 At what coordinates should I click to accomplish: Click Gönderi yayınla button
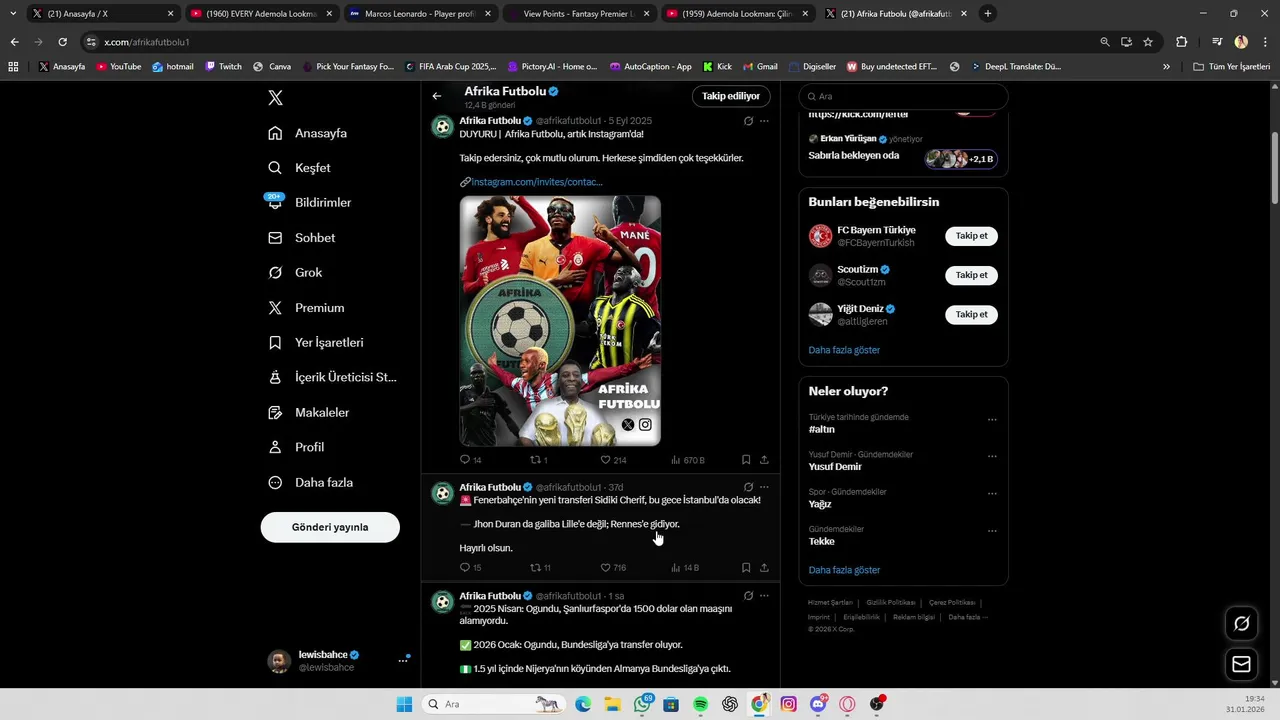click(x=330, y=527)
